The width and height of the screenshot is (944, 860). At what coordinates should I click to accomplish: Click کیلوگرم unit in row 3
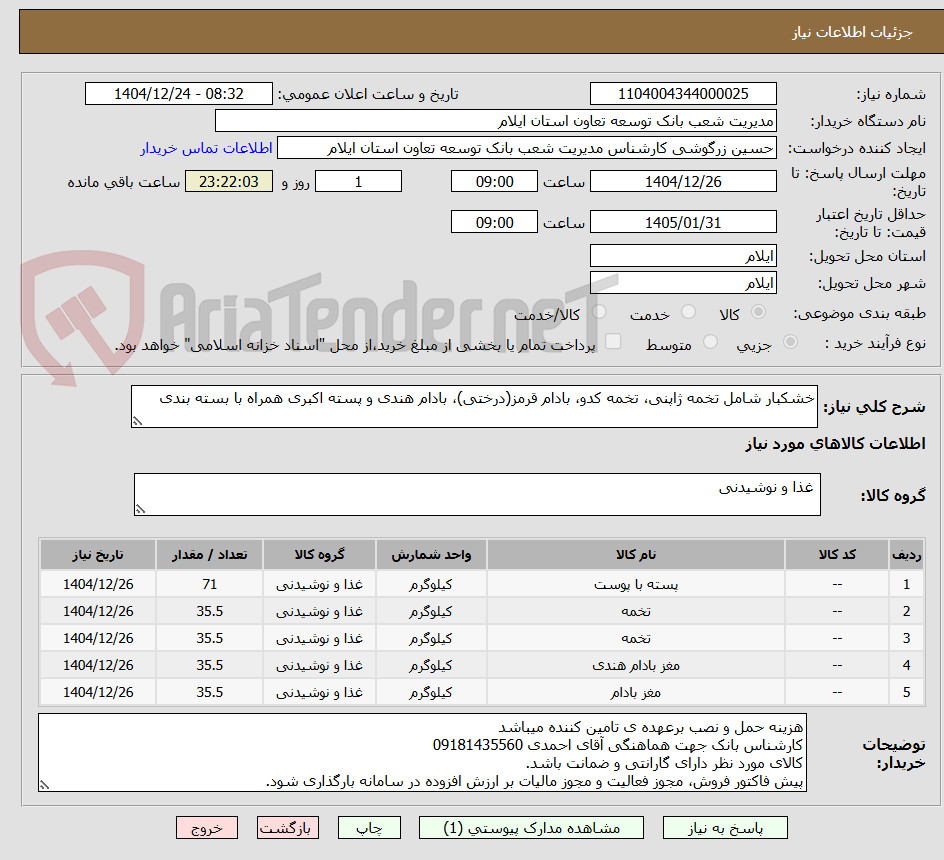coord(431,639)
